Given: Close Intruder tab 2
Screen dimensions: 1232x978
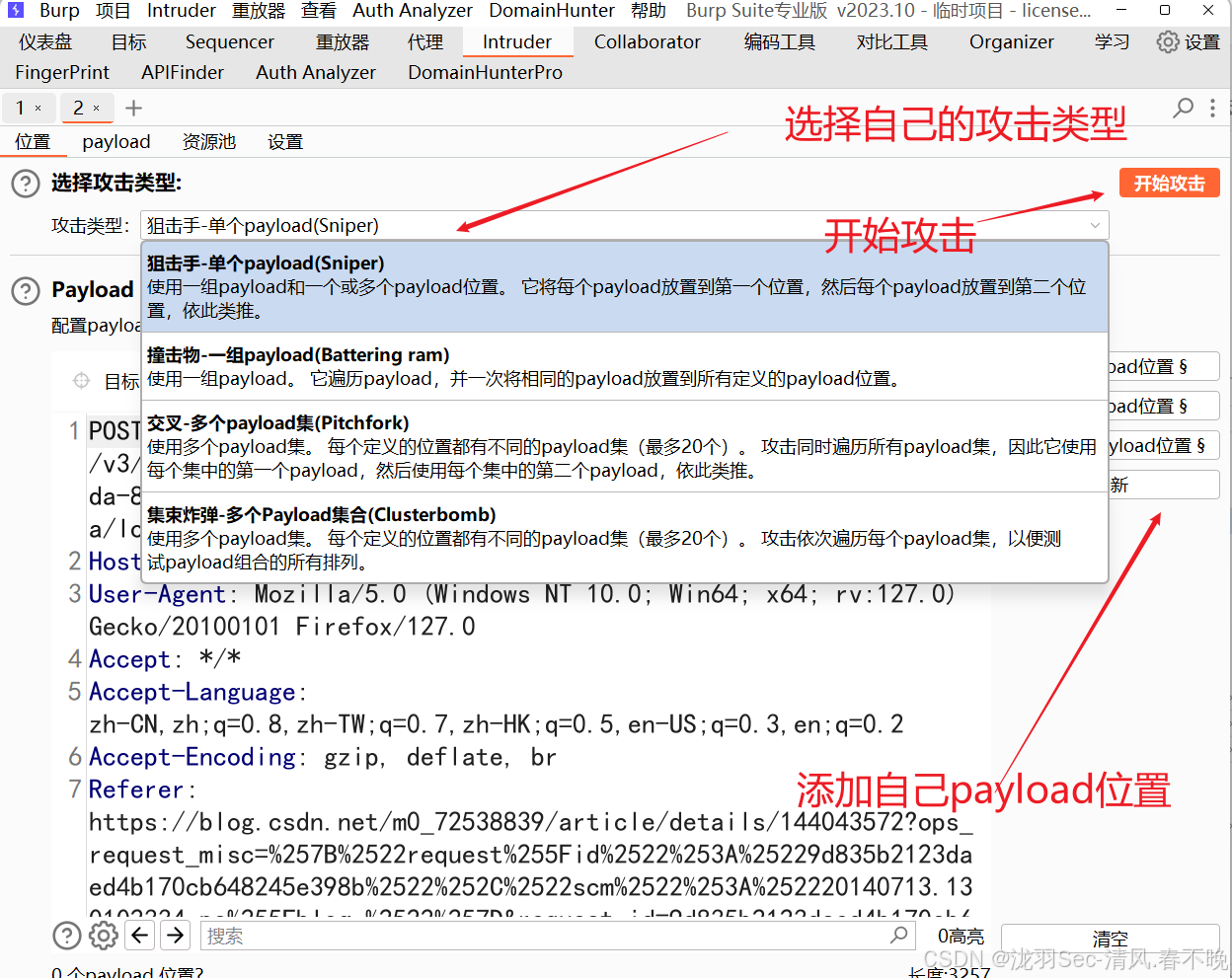Looking at the screenshot, I should tap(97, 108).
